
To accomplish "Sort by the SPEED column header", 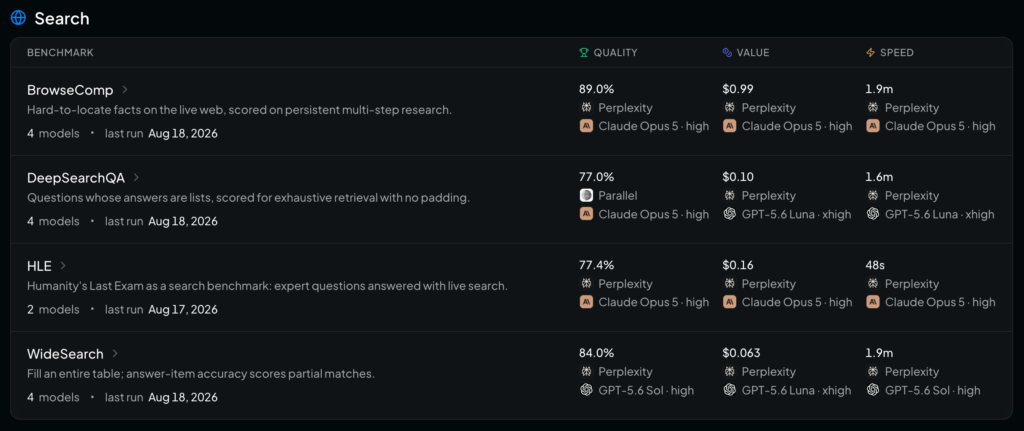I will coord(890,52).
